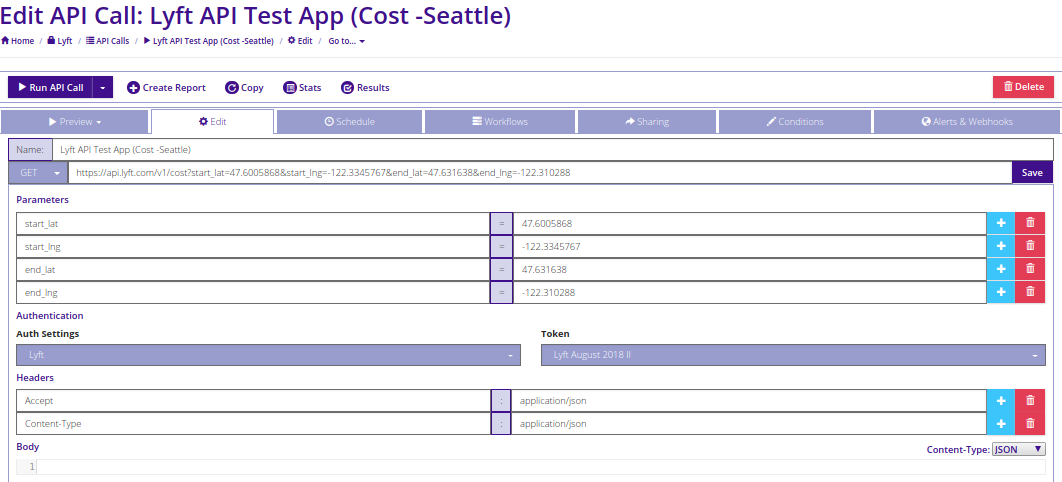
Task: Switch to the Schedule tab
Action: click(x=349, y=122)
